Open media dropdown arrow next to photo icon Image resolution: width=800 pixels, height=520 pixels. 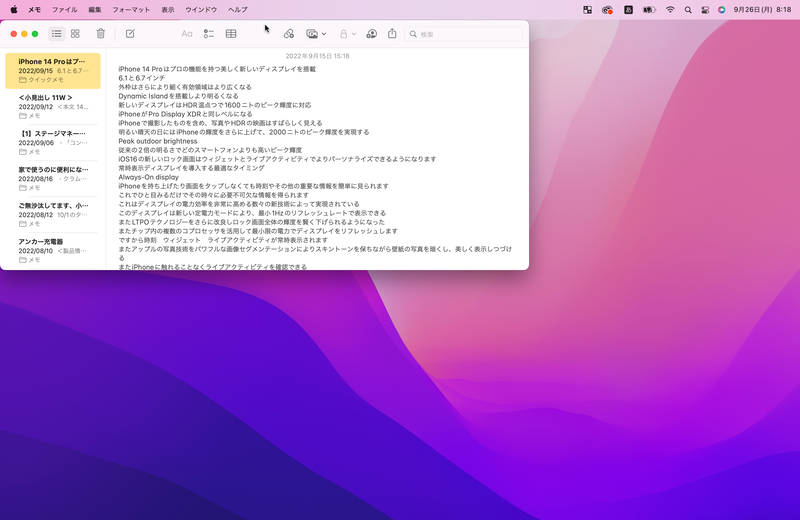pos(323,34)
